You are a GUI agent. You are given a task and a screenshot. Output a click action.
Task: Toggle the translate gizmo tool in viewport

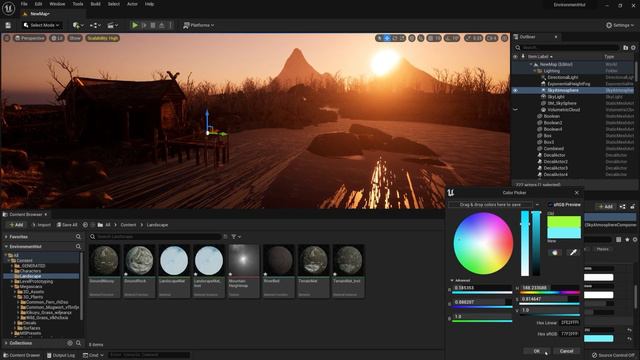pyautogui.click(x=387, y=38)
